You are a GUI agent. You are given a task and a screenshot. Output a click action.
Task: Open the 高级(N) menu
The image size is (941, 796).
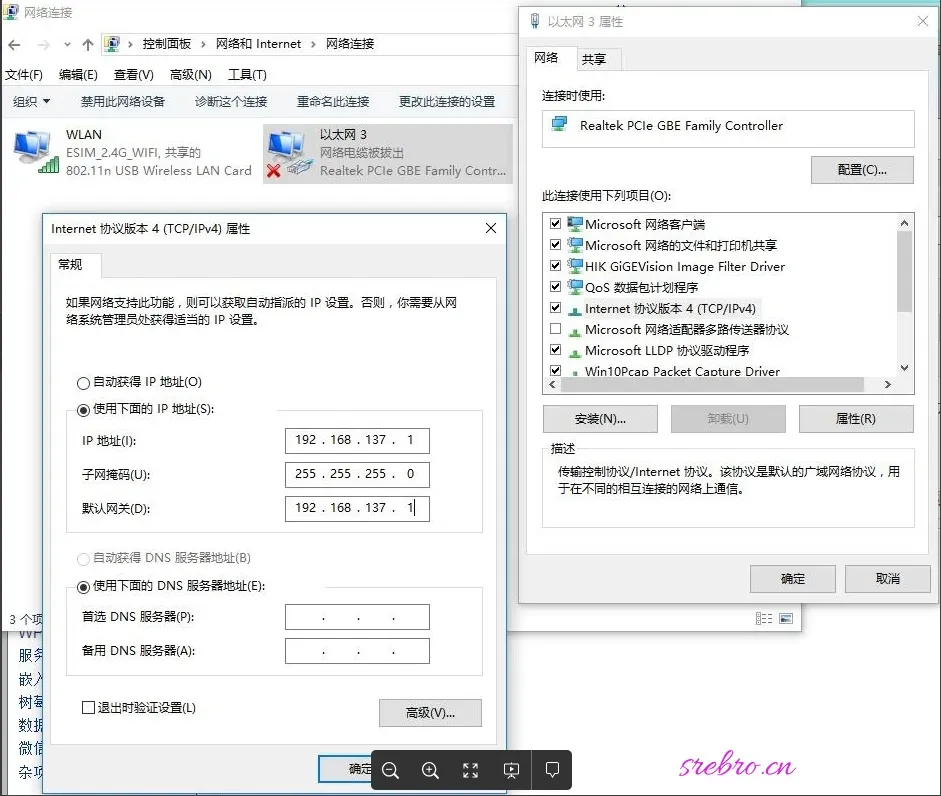click(191, 75)
